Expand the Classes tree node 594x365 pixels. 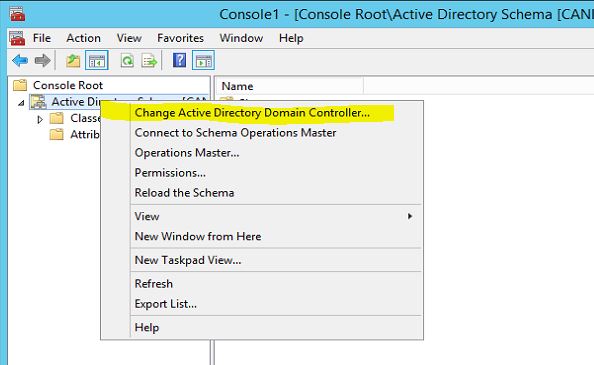pyautogui.click(x=40, y=119)
